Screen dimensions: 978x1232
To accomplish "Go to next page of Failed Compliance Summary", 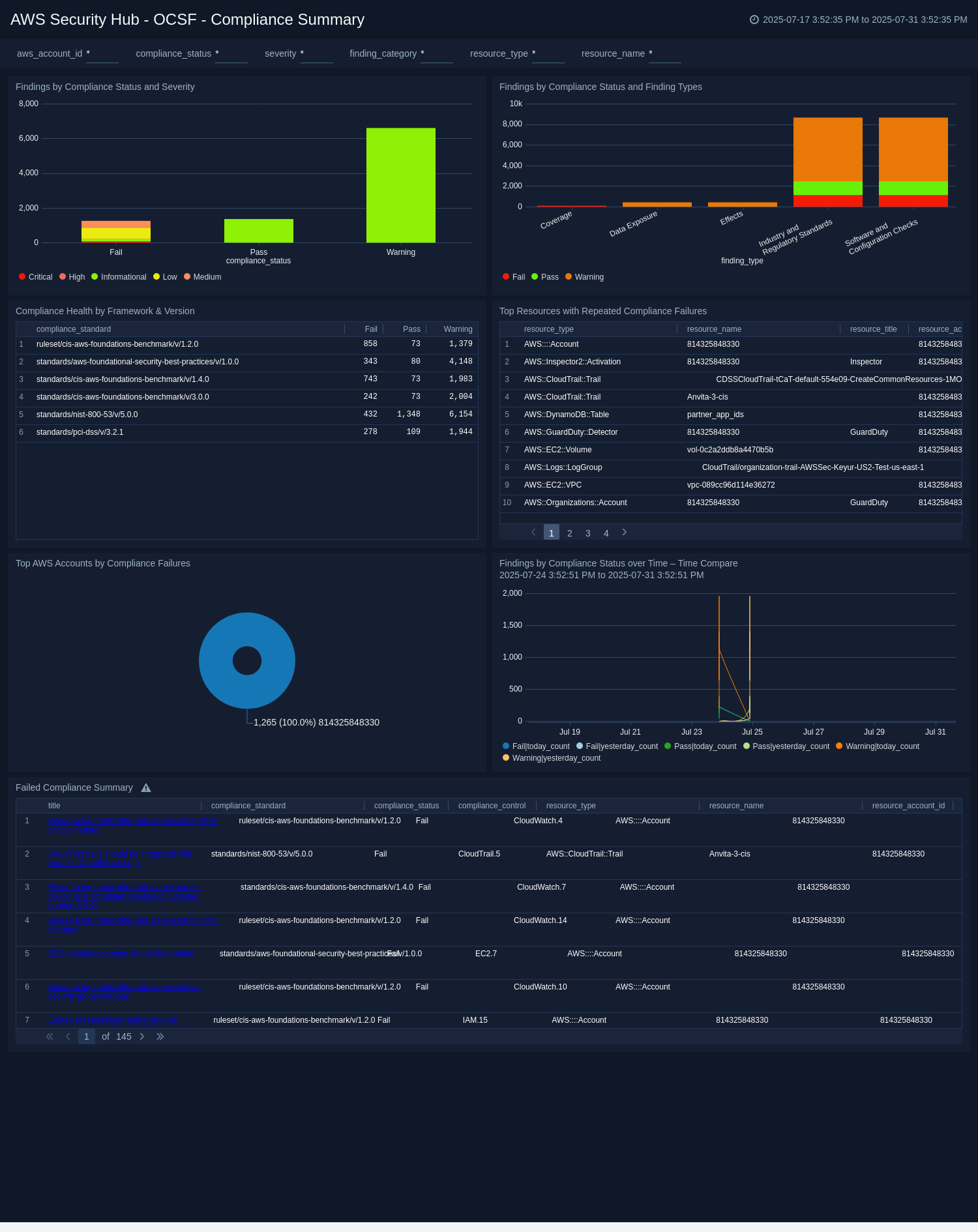I will (x=142, y=1036).
